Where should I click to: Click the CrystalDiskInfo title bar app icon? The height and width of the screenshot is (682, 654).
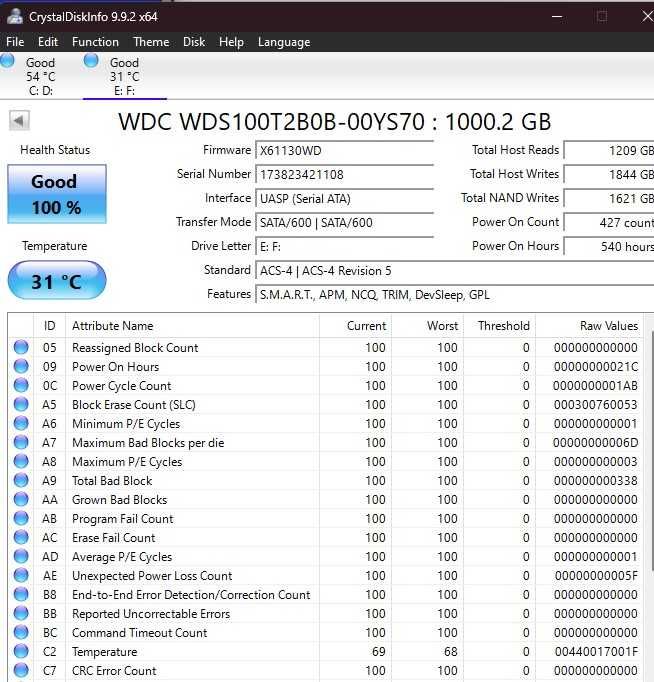15,16
